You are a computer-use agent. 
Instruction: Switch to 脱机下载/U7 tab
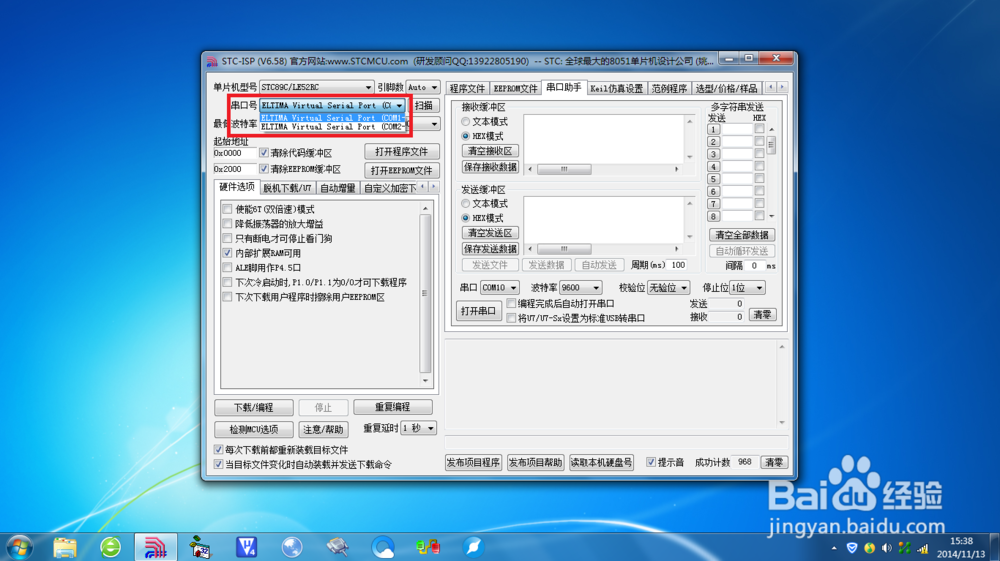[x=287, y=188]
